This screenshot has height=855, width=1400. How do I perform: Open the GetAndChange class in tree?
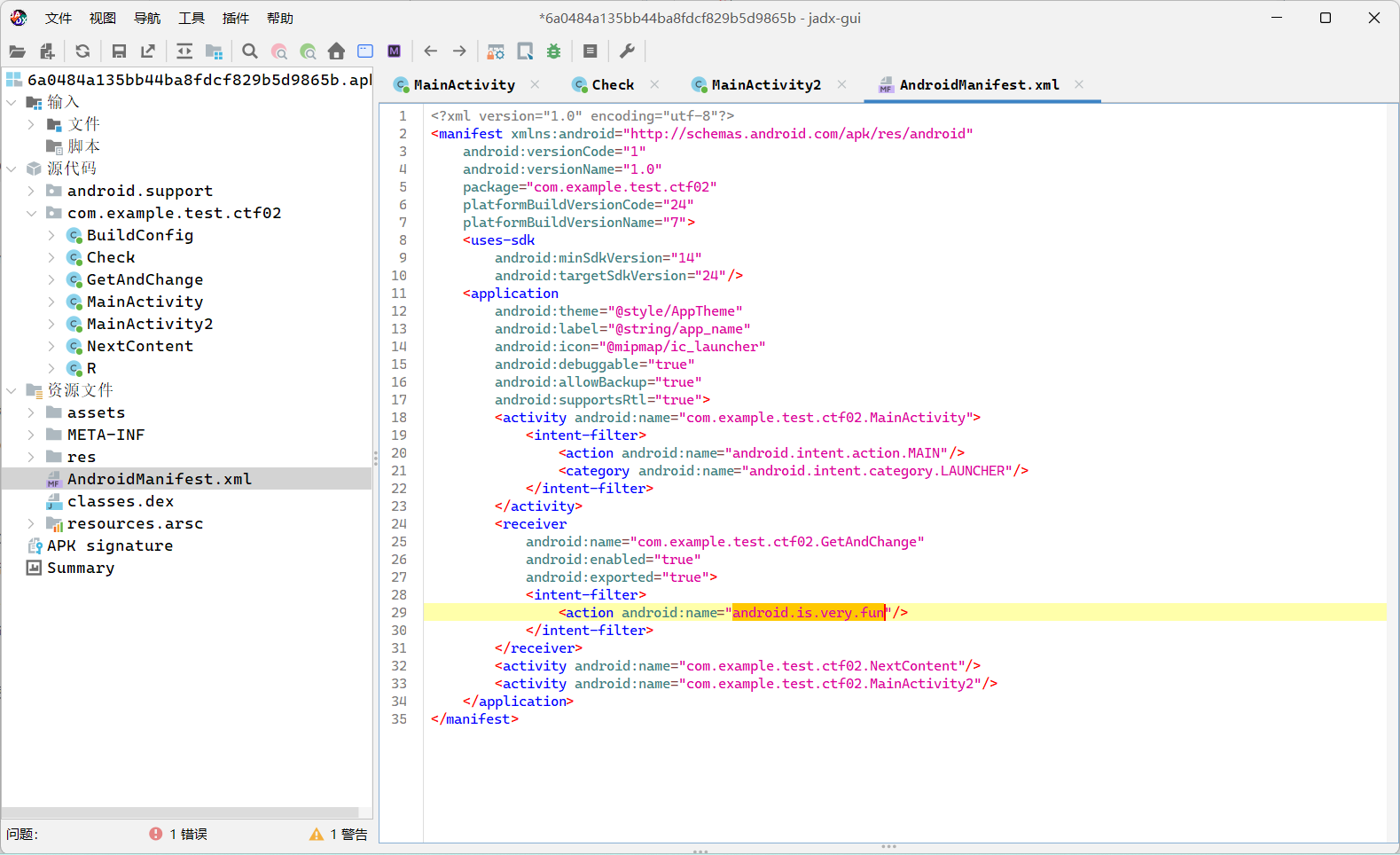[145, 279]
